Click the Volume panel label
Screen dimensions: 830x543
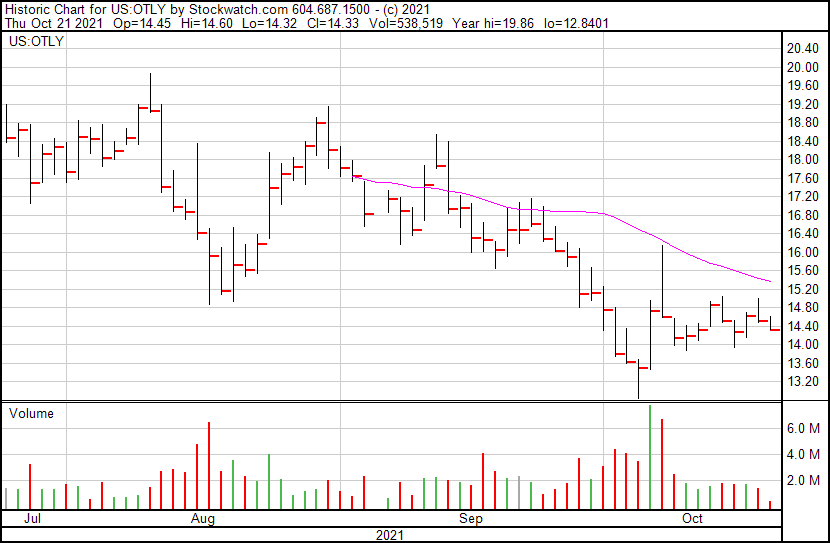[x=31, y=413]
